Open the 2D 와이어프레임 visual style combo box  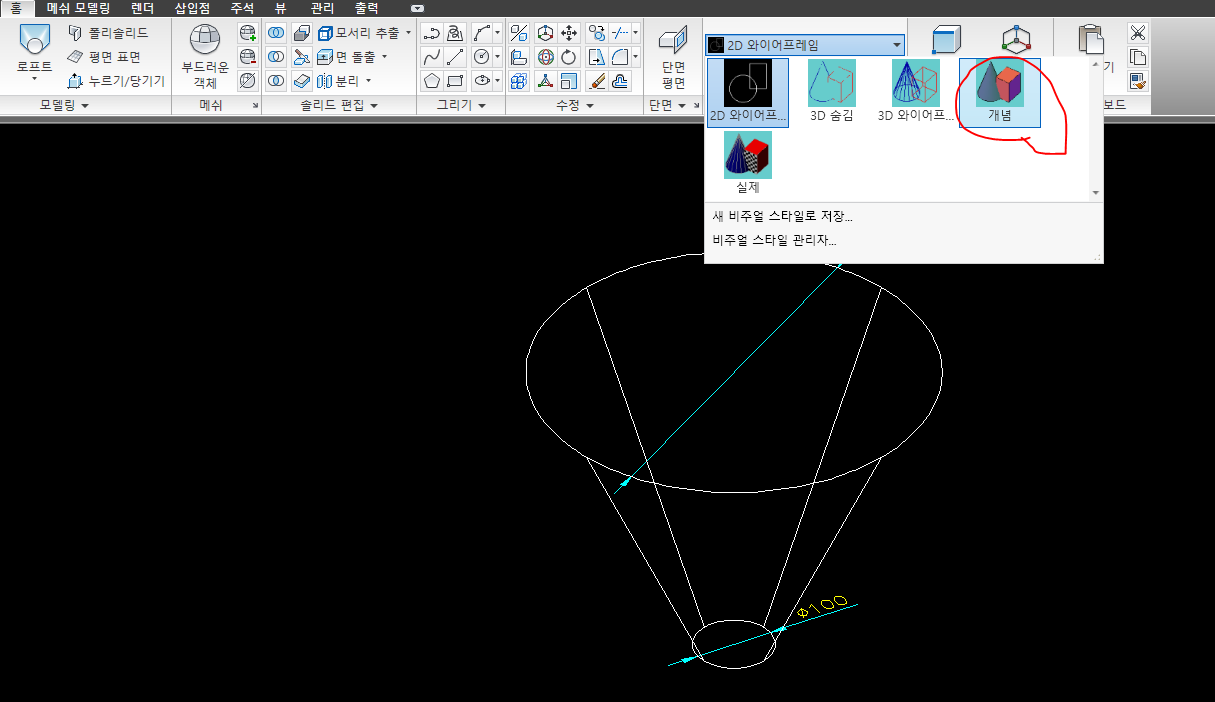point(805,44)
